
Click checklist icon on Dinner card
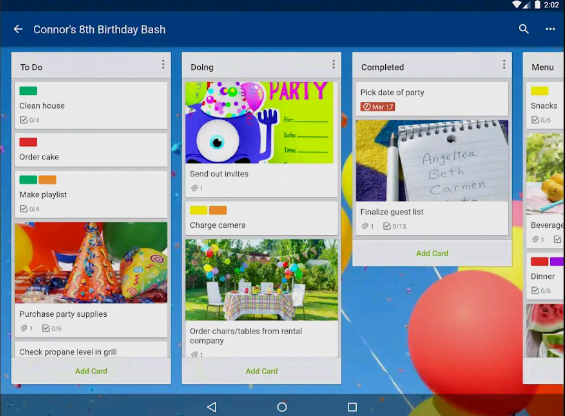(535, 290)
